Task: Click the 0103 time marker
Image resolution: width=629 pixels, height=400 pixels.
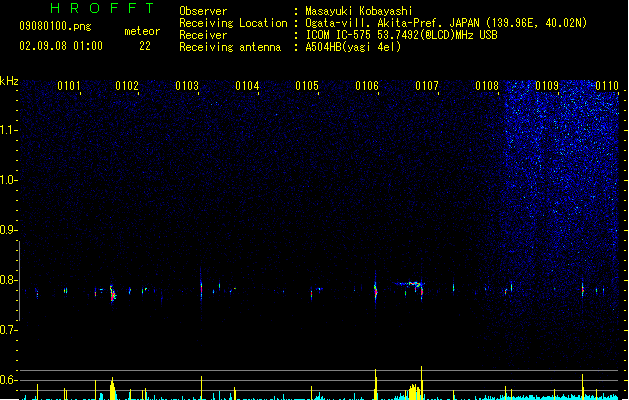Action: (187, 86)
